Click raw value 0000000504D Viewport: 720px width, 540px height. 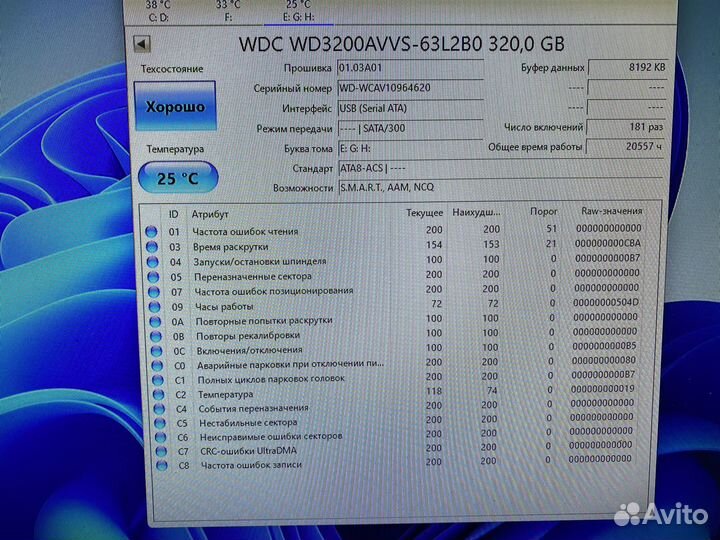[606, 303]
